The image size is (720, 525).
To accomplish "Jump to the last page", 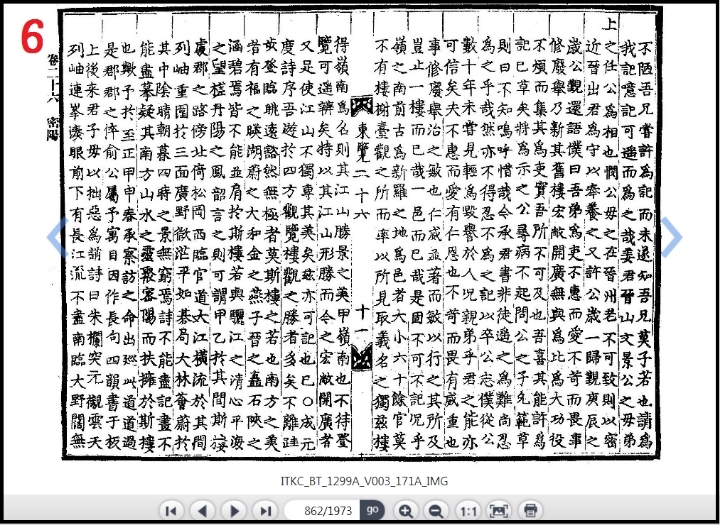I will (265, 510).
